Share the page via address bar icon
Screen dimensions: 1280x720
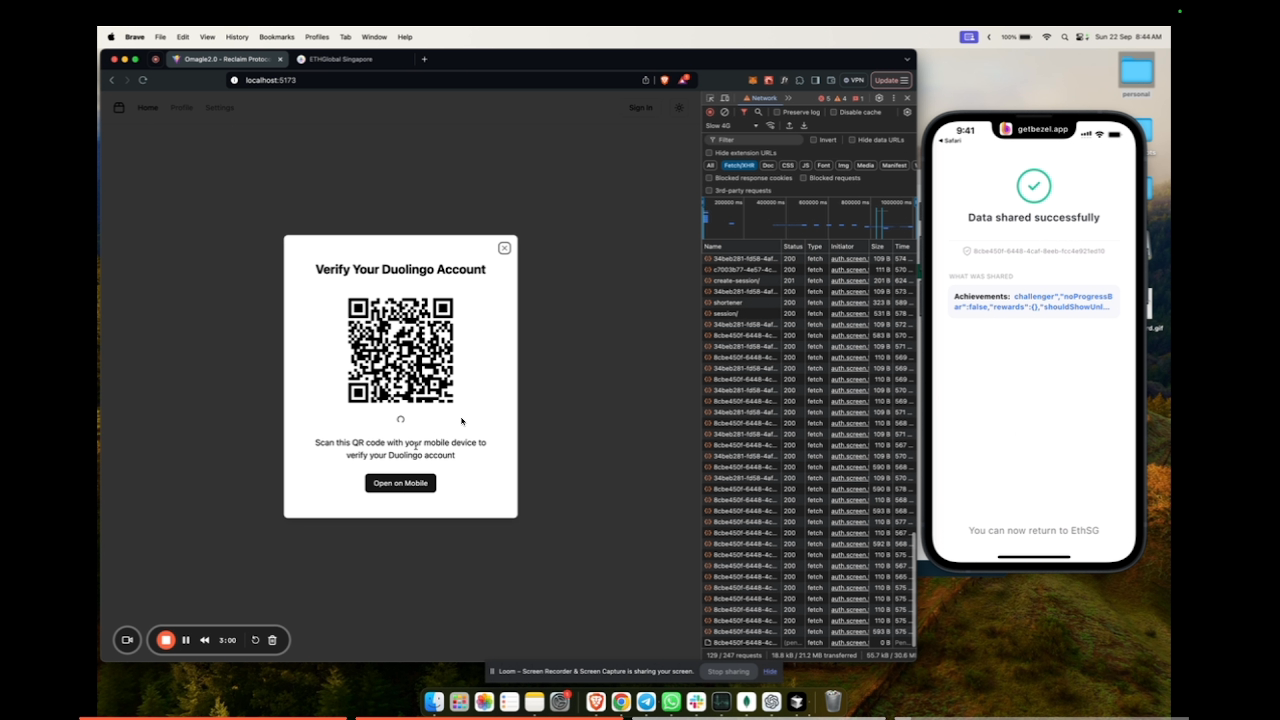(646, 80)
